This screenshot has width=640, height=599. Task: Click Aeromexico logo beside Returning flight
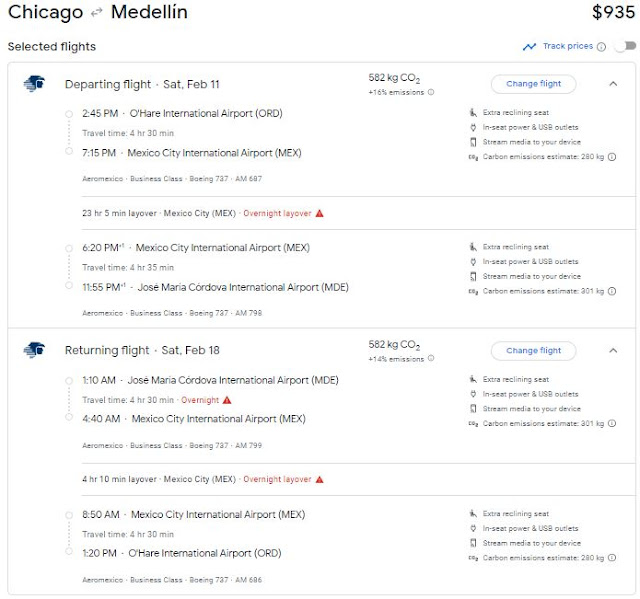(34, 350)
